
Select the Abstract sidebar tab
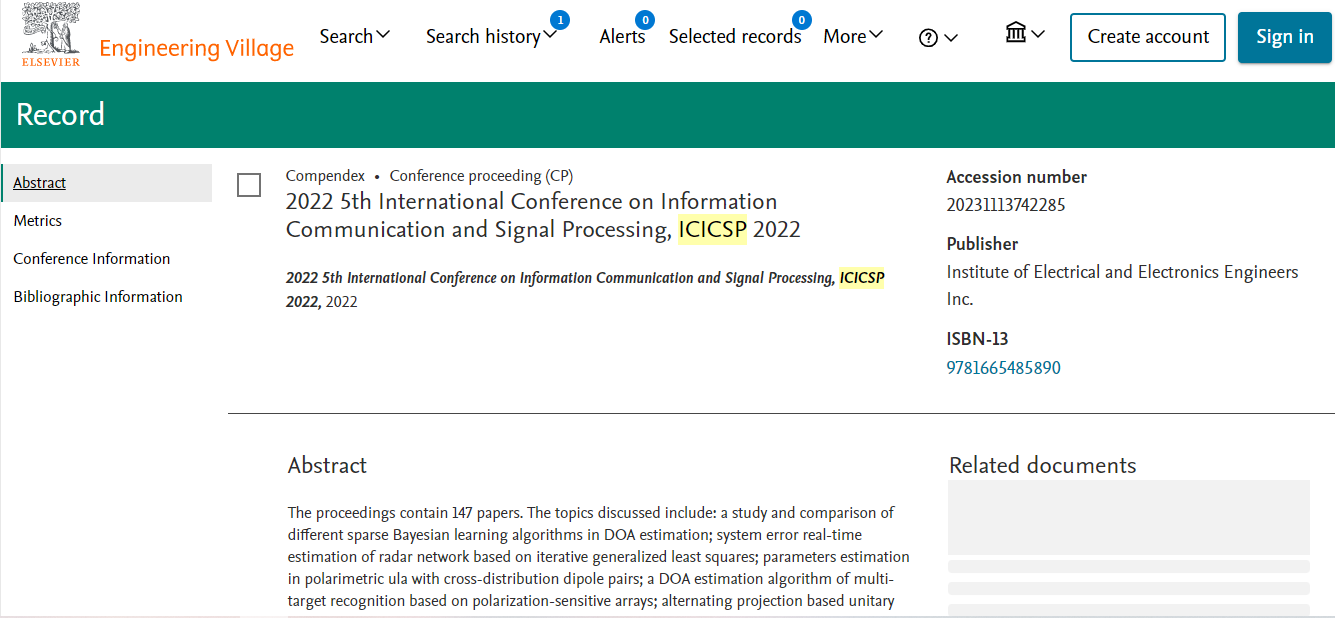coord(106,183)
